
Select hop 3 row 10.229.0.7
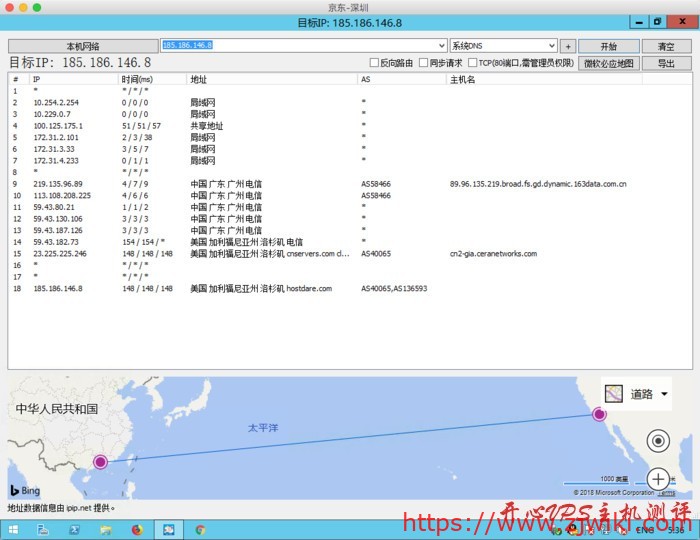pos(350,114)
